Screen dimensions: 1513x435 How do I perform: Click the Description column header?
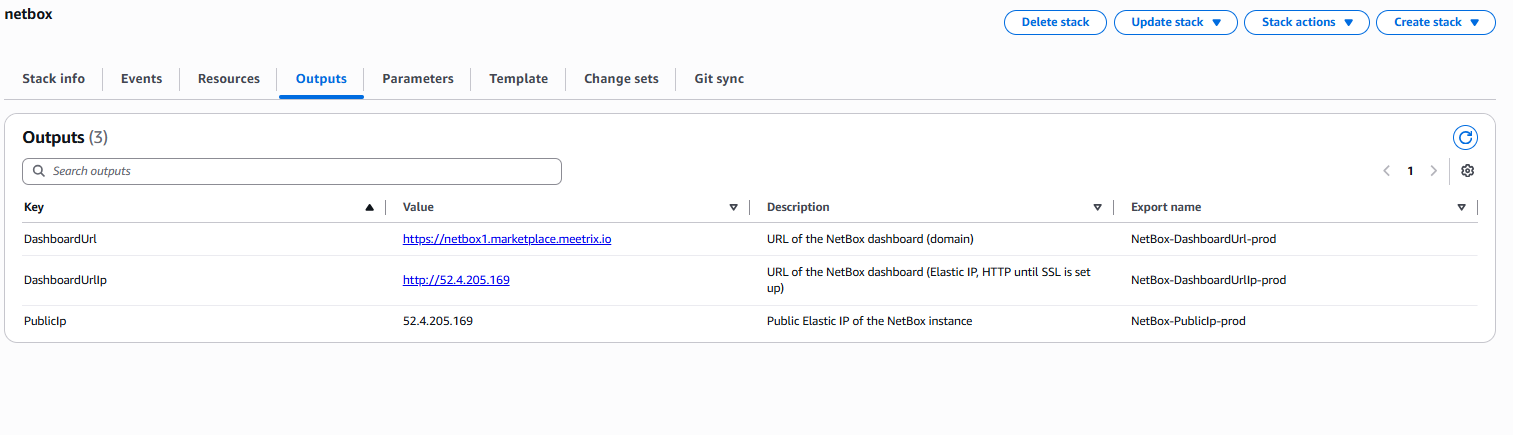(x=798, y=207)
